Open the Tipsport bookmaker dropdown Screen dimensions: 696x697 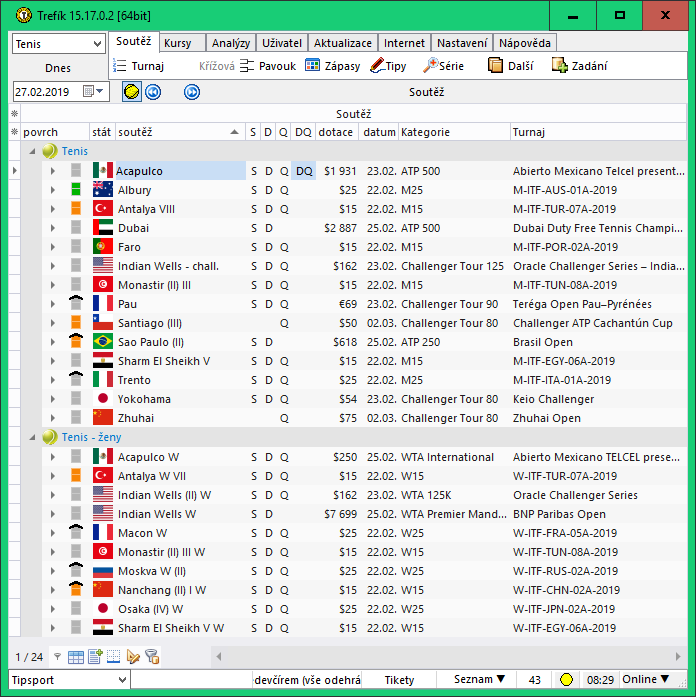(x=122, y=680)
